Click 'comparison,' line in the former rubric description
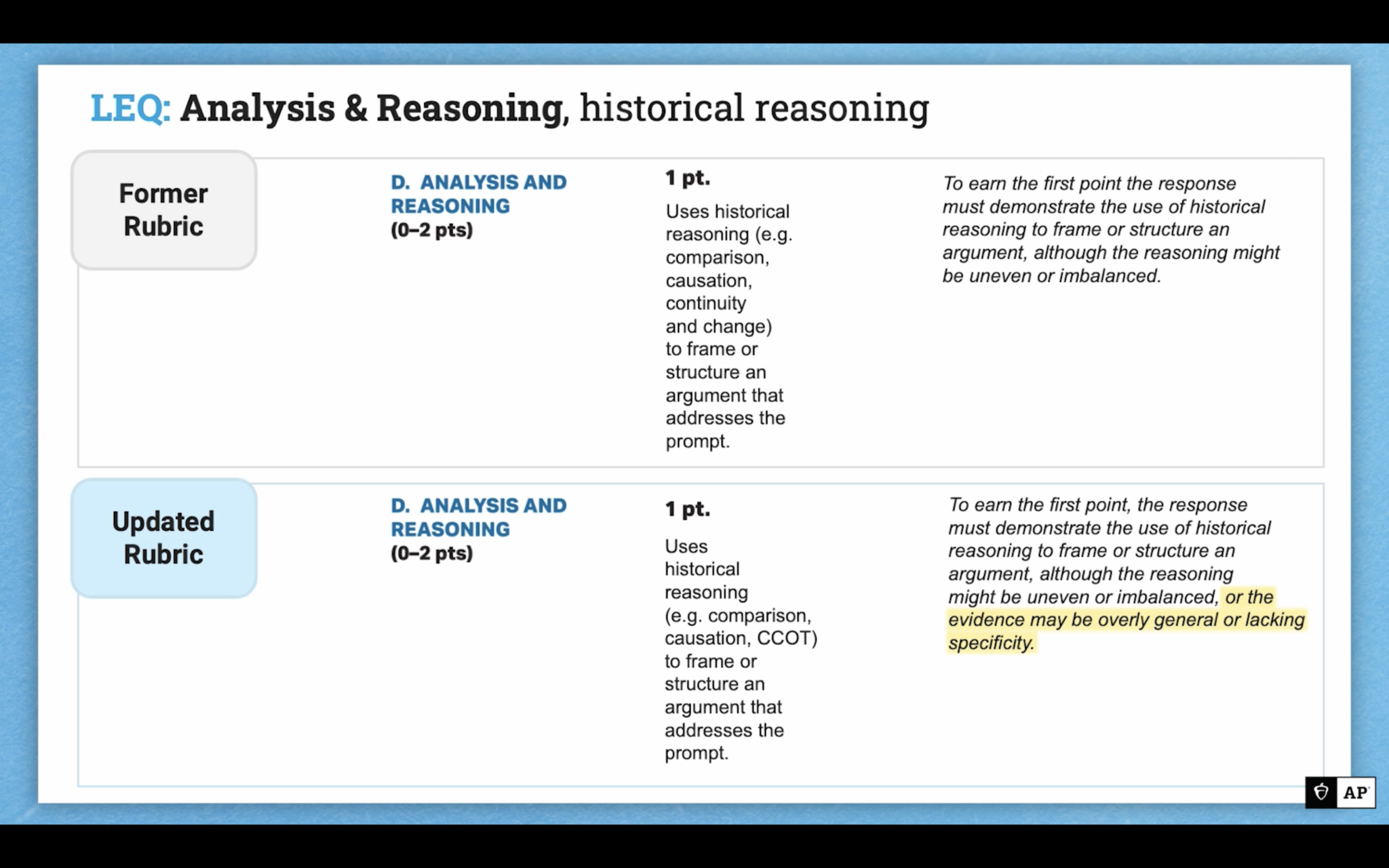The width and height of the screenshot is (1389, 868). tap(717, 258)
